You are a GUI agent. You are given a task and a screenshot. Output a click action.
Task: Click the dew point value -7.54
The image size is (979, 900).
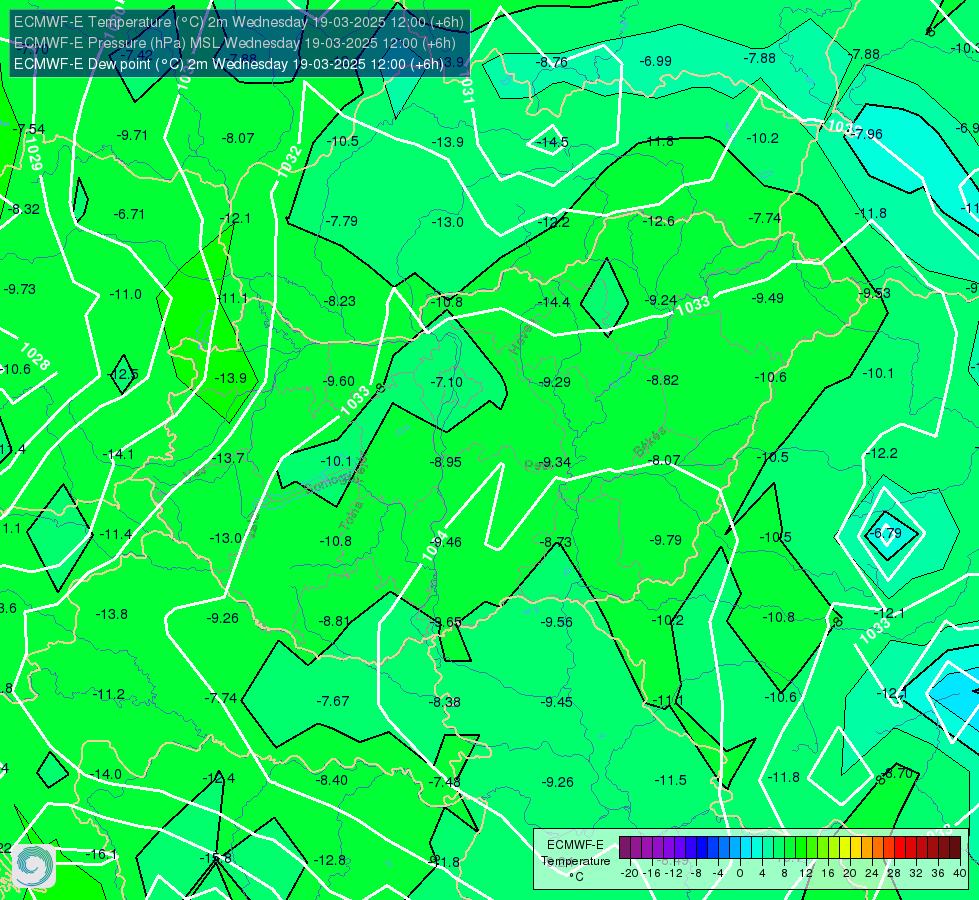click(30, 129)
